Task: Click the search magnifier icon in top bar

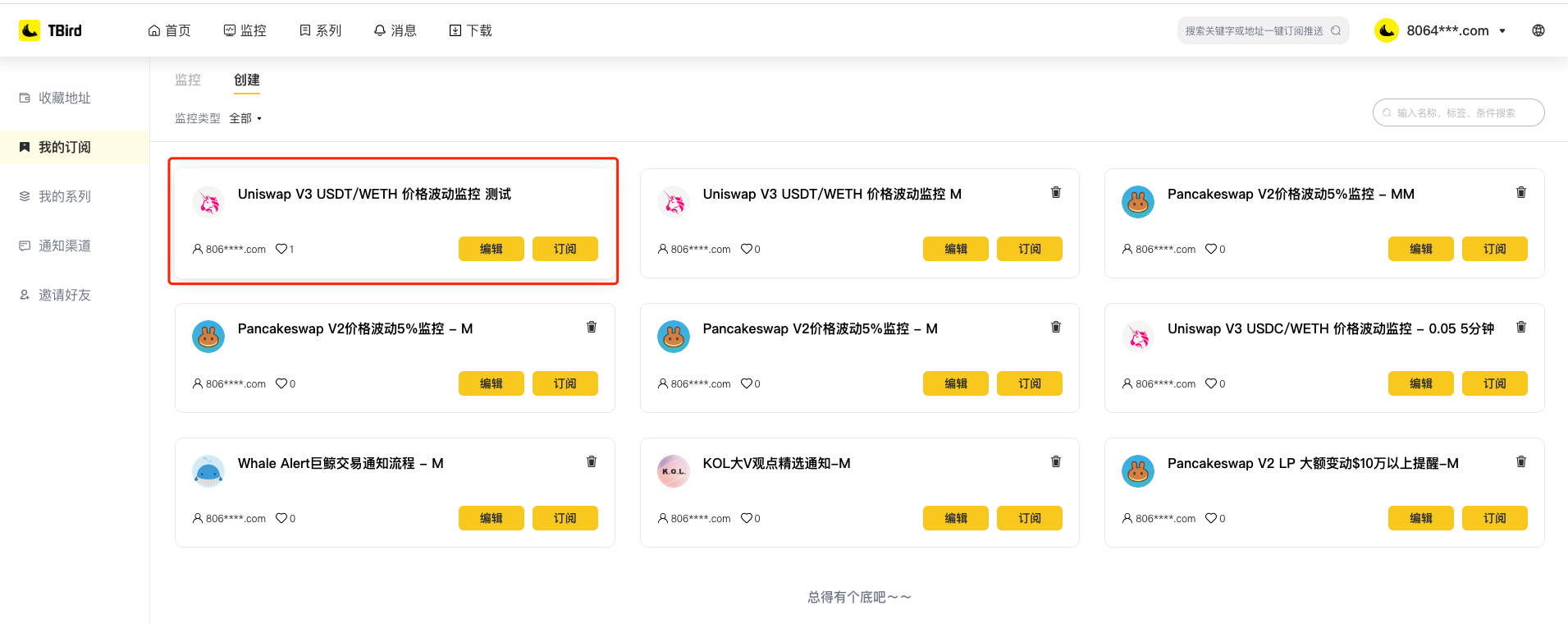Action: tap(1336, 30)
